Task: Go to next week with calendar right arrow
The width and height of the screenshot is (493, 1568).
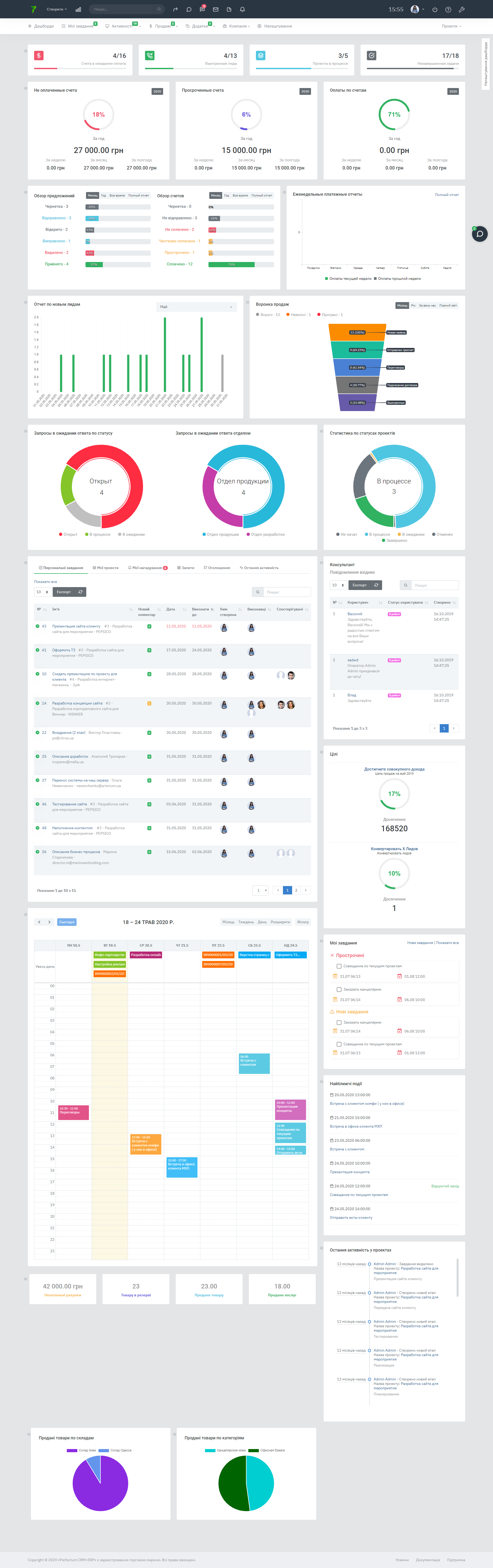Action: pos(49,922)
